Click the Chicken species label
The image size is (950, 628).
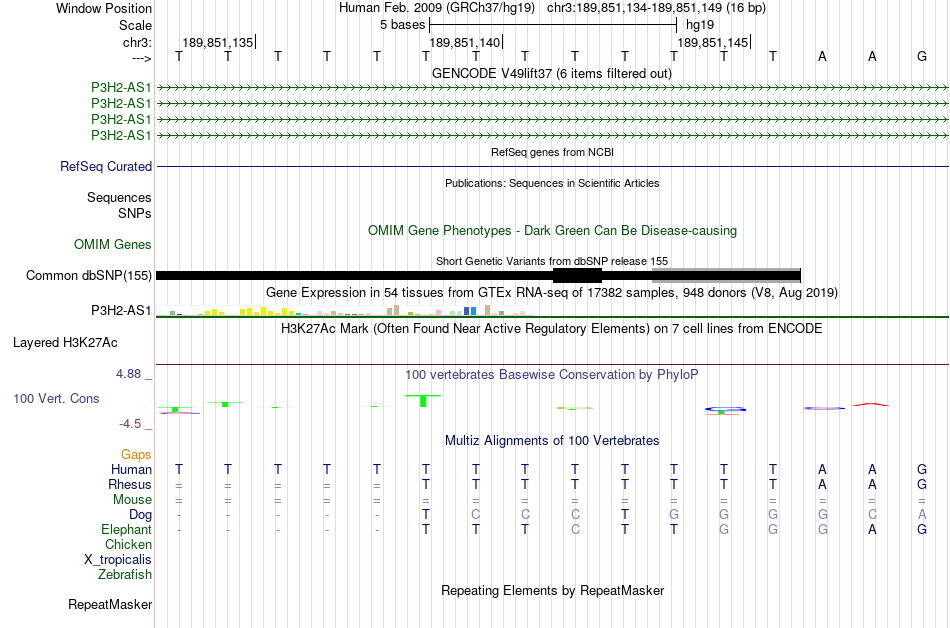[x=128, y=544]
